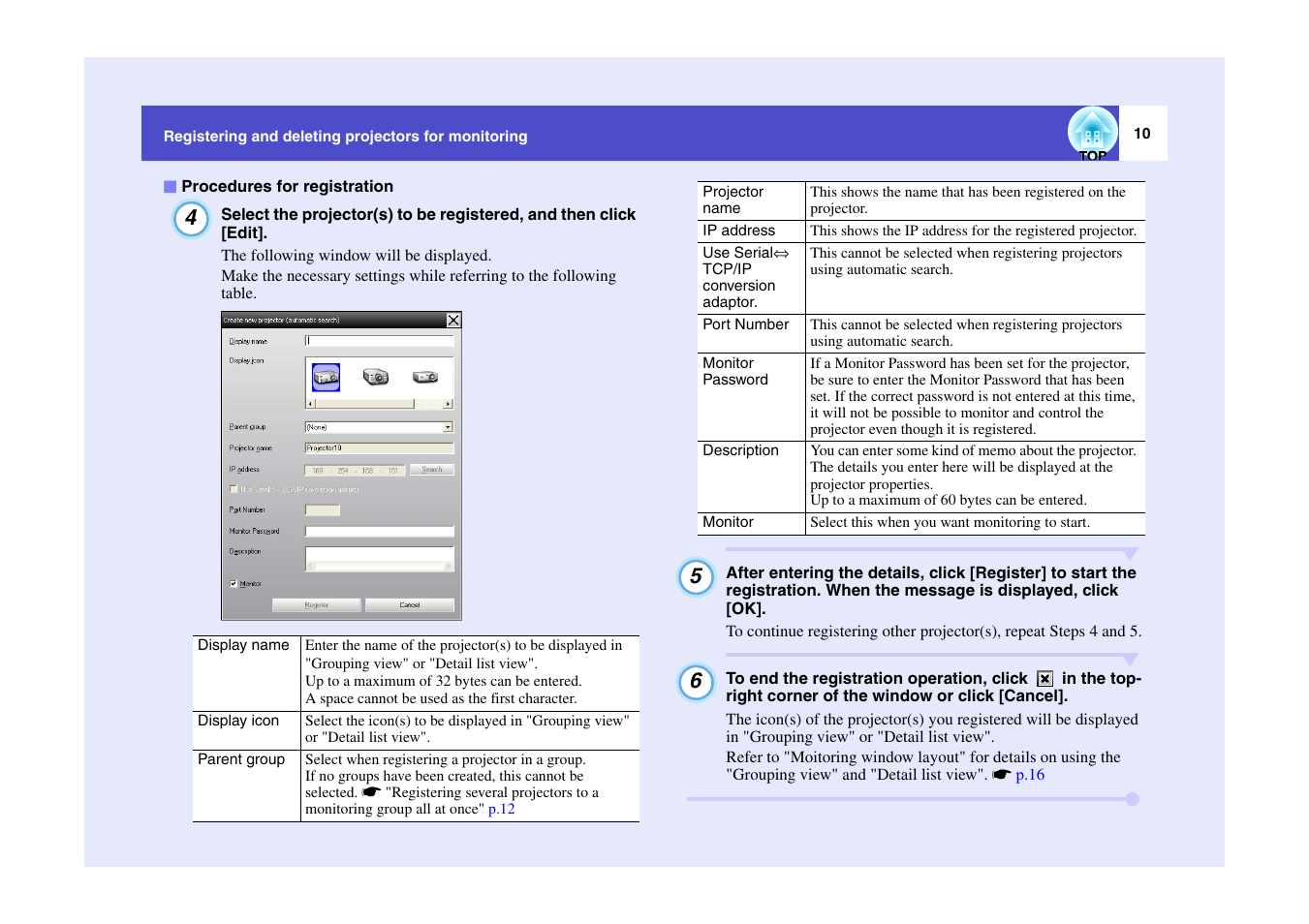The width and height of the screenshot is (1309, 924).
Task: Select the third projector display icon
Action: pos(425,377)
